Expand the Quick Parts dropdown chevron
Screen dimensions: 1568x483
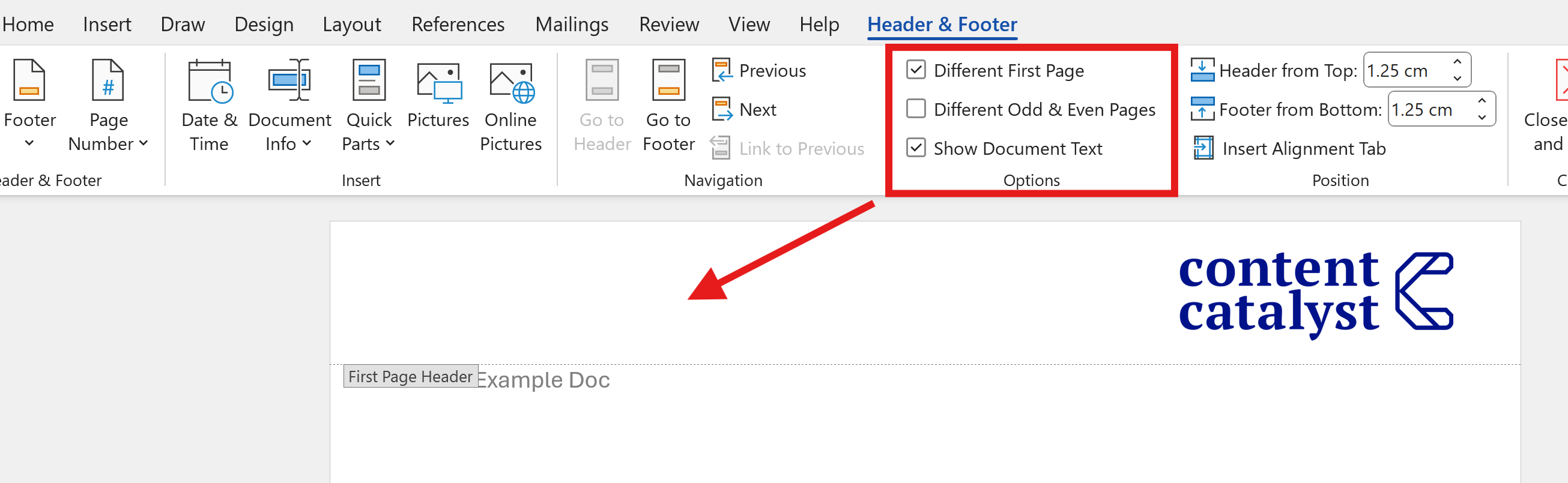tap(390, 143)
